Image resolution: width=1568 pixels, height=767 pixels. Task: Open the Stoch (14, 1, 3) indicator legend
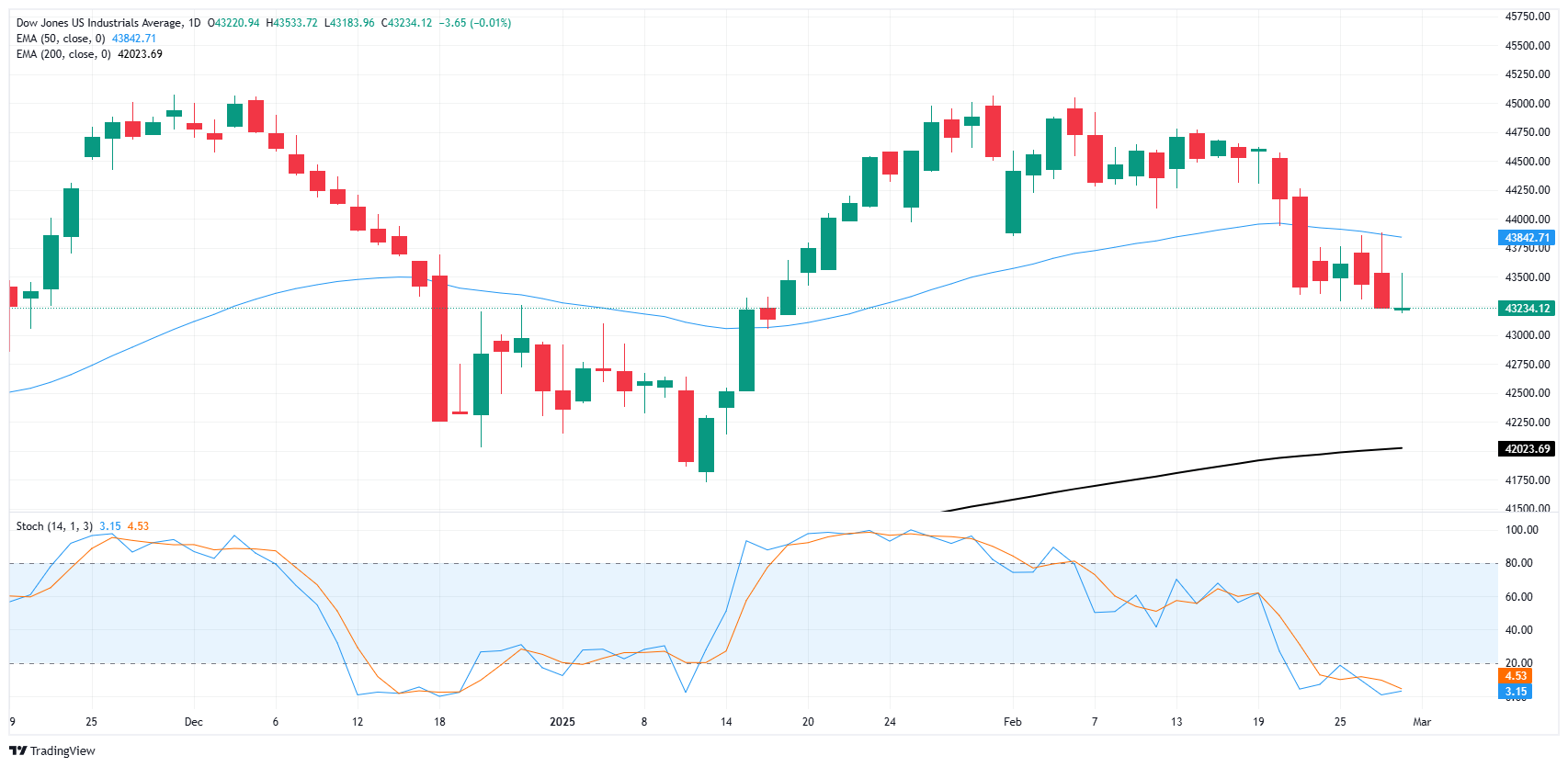tap(54, 526)
